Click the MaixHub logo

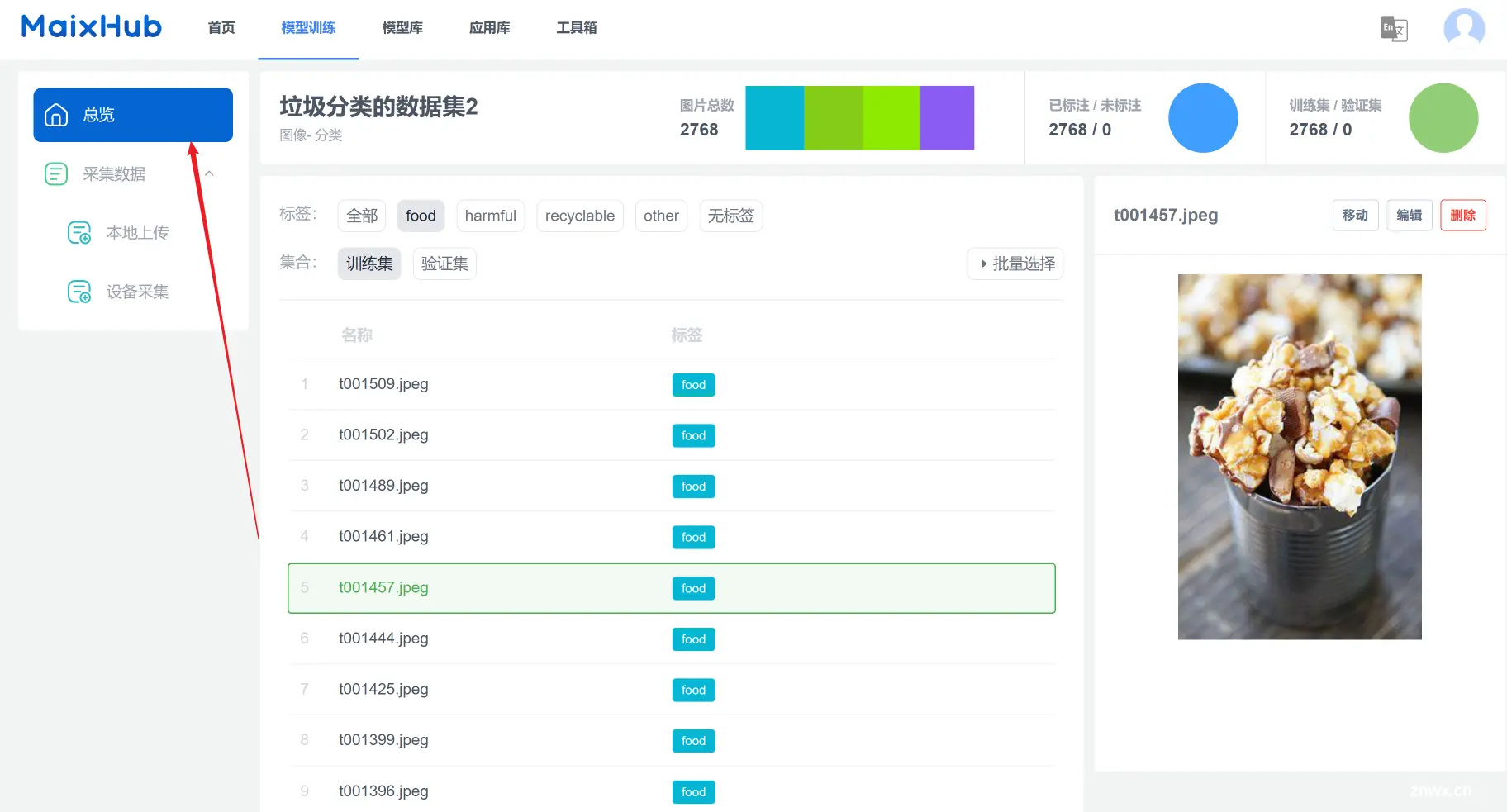[x=91, y=26]
